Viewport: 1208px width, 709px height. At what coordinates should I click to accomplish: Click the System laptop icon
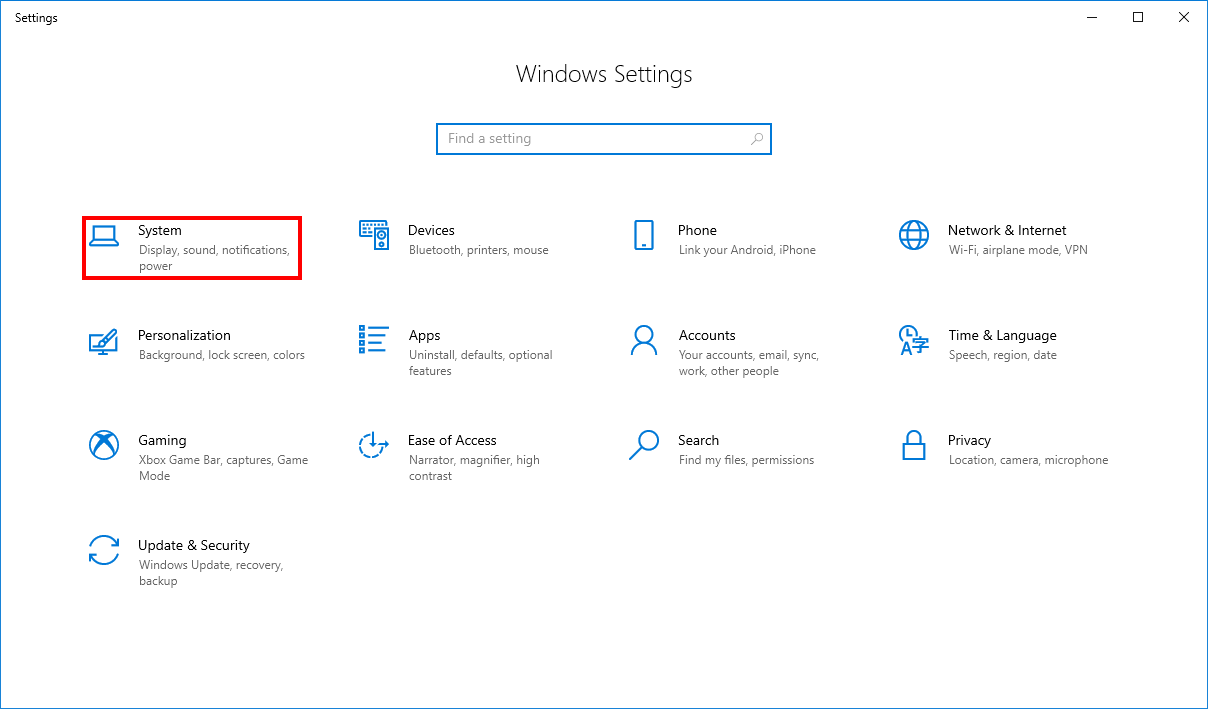(x=104, y=236)
